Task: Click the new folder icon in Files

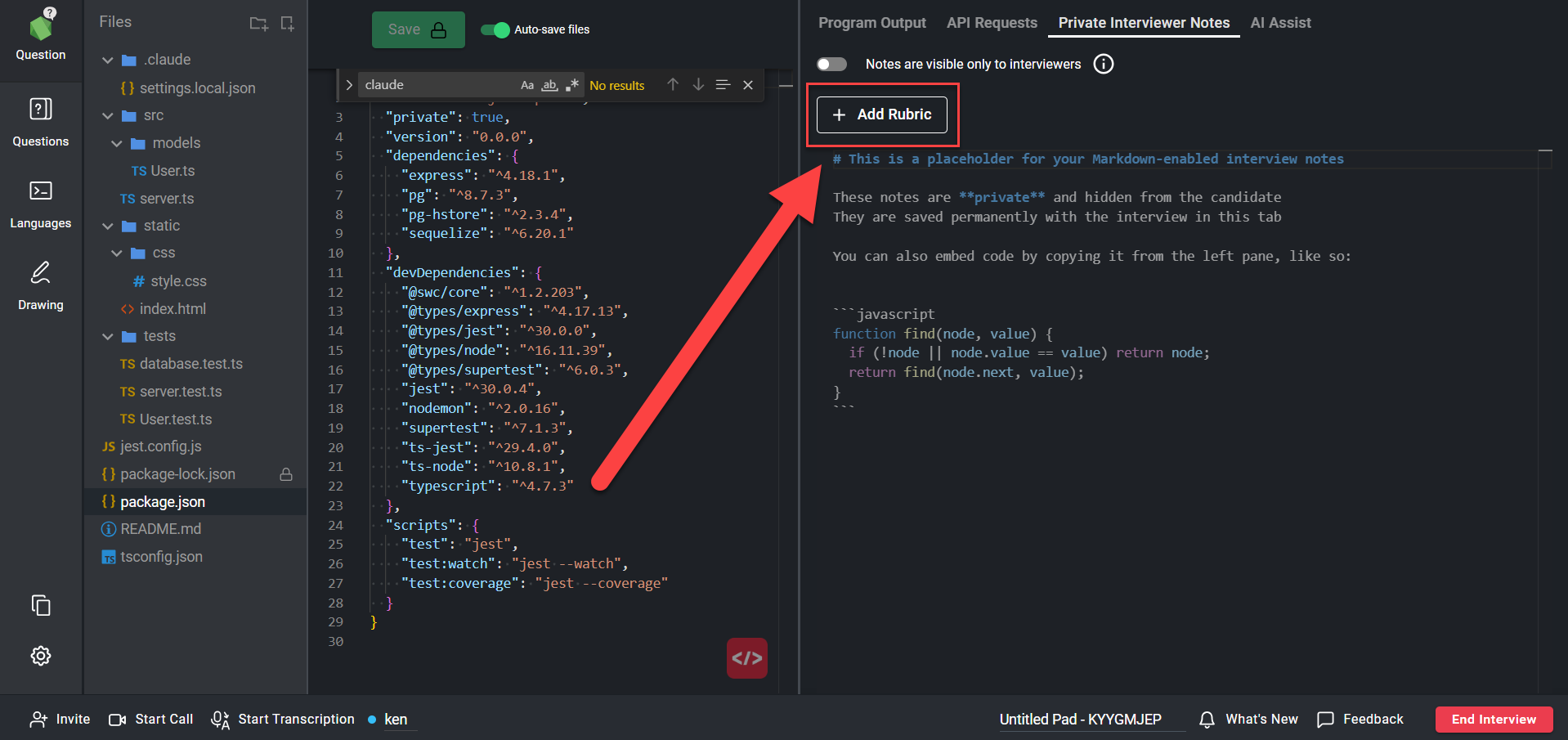Action: point(258,23)
